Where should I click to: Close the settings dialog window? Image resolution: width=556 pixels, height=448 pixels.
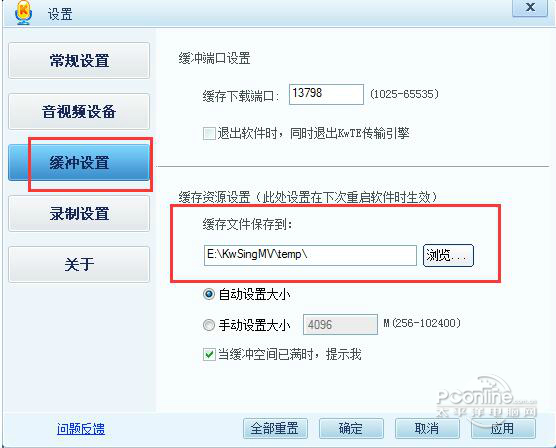[530, 7]
